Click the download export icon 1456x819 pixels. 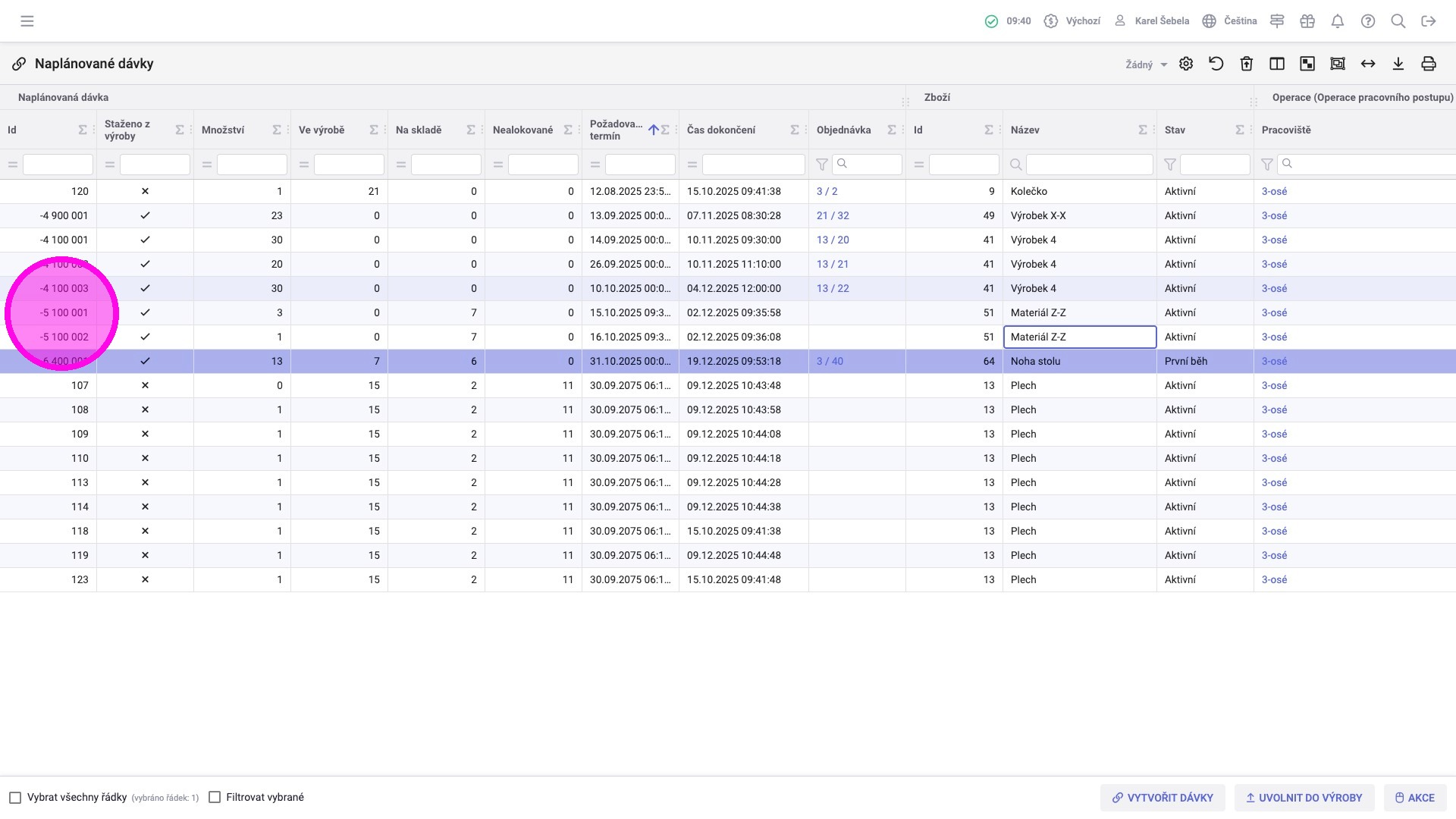coord(1398,64)
